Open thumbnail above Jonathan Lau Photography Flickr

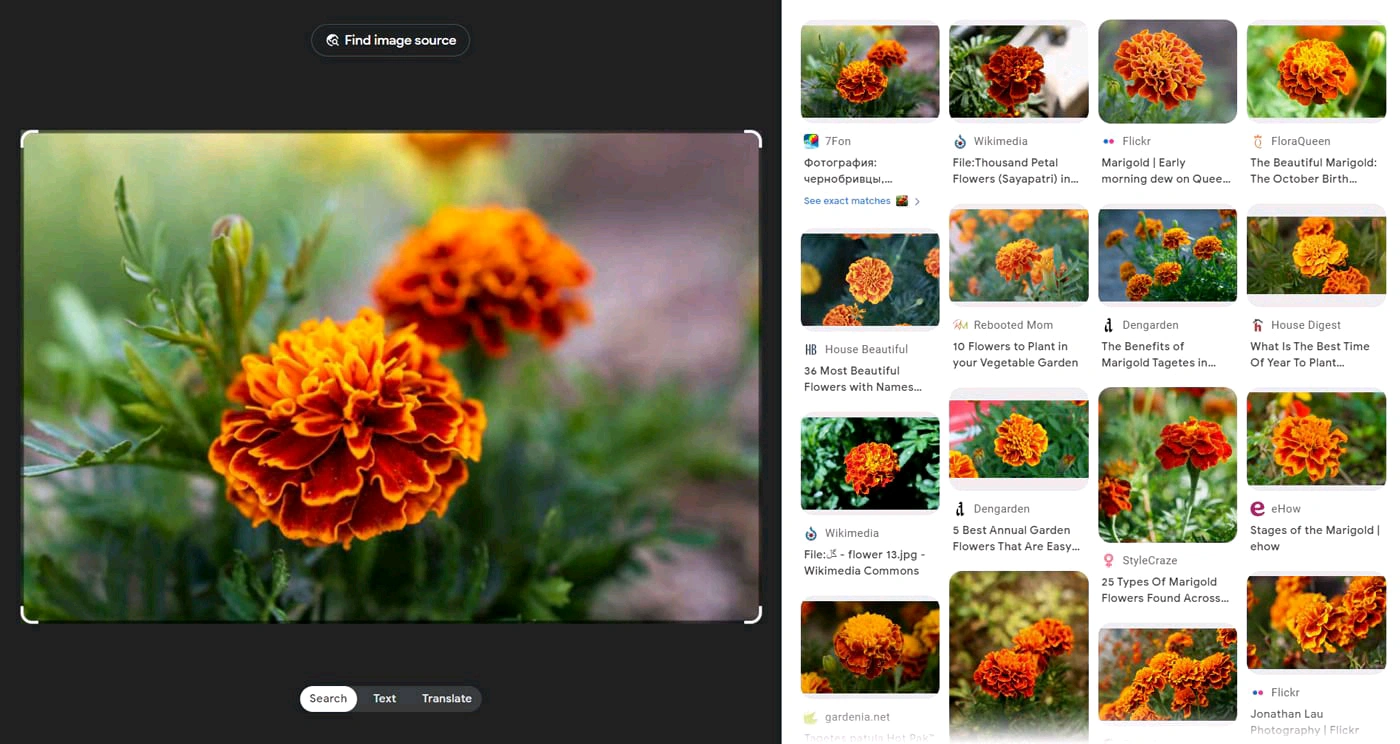point(1316,623)
